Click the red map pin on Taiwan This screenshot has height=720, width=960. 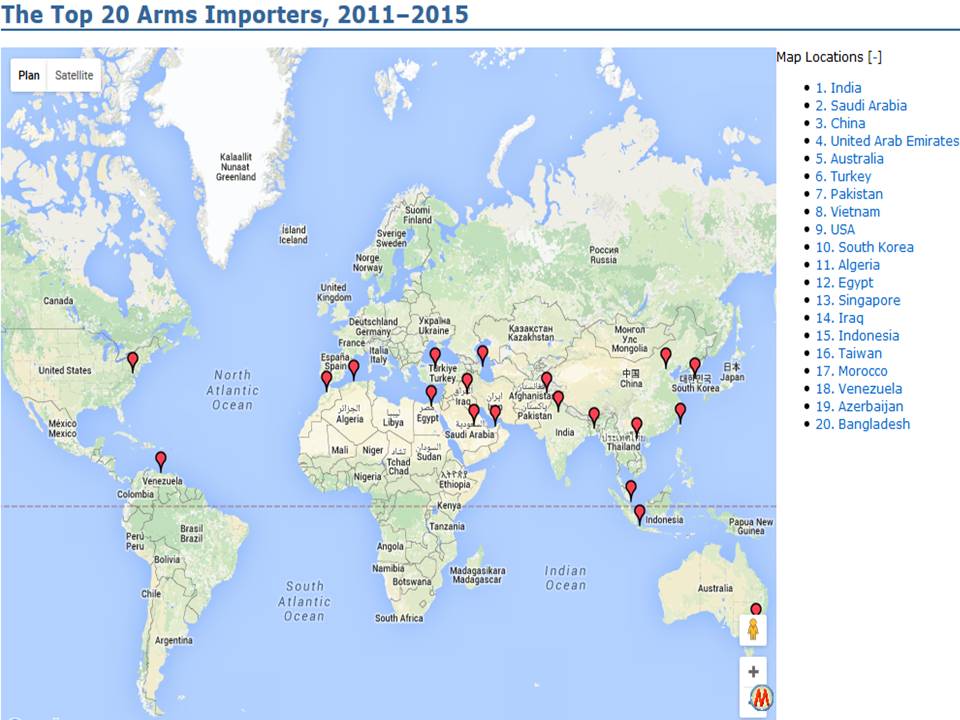point(680,412)
